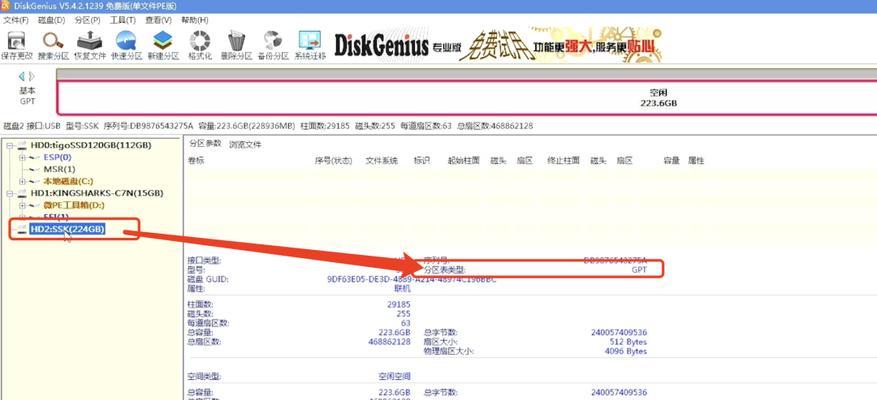Choose the 格式化 (Format) toolbar icon
877x400 pixels.
[x=200, y=46]
